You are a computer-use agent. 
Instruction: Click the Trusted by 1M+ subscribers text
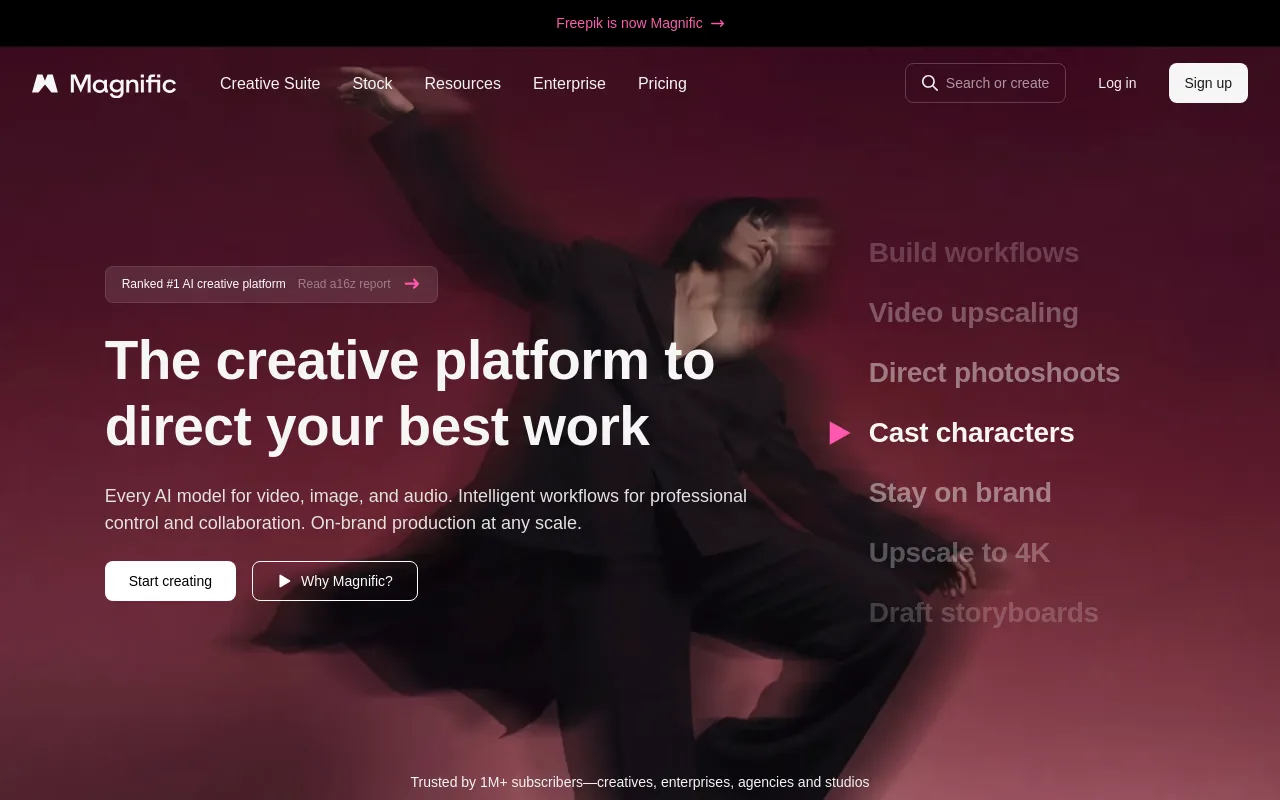[640, 782]
